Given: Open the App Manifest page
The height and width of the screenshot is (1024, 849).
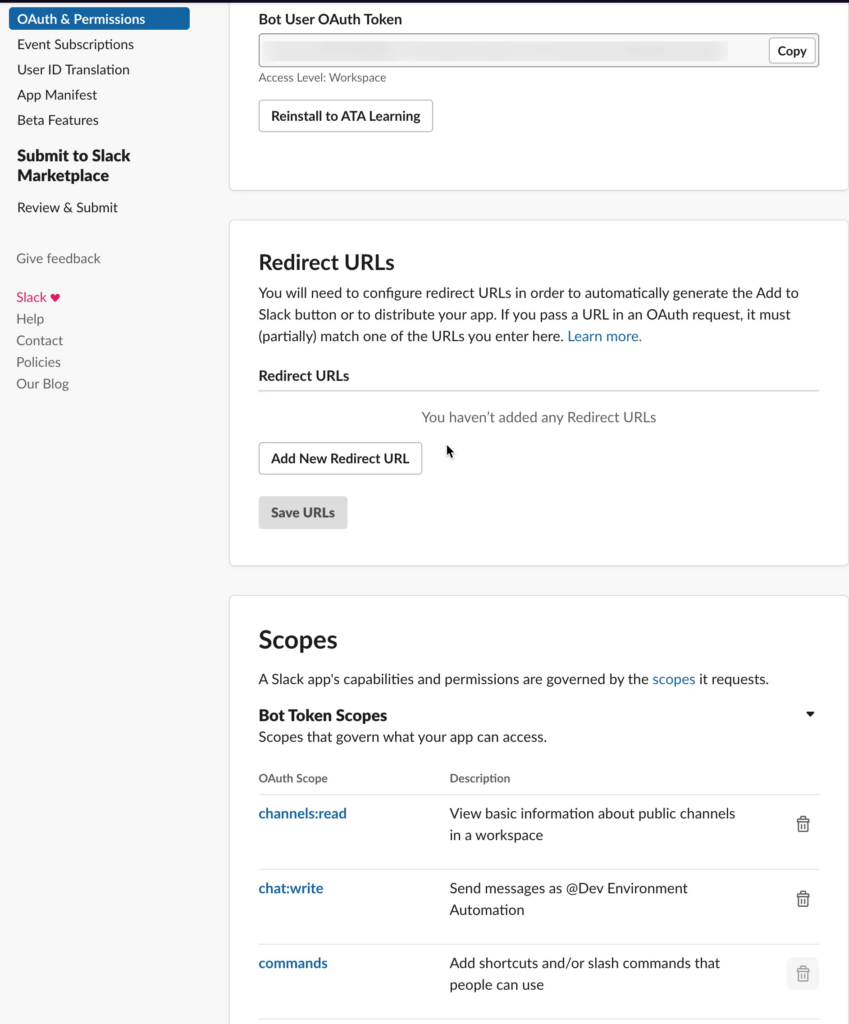Looking at the screenshot, I should [57, 95].
